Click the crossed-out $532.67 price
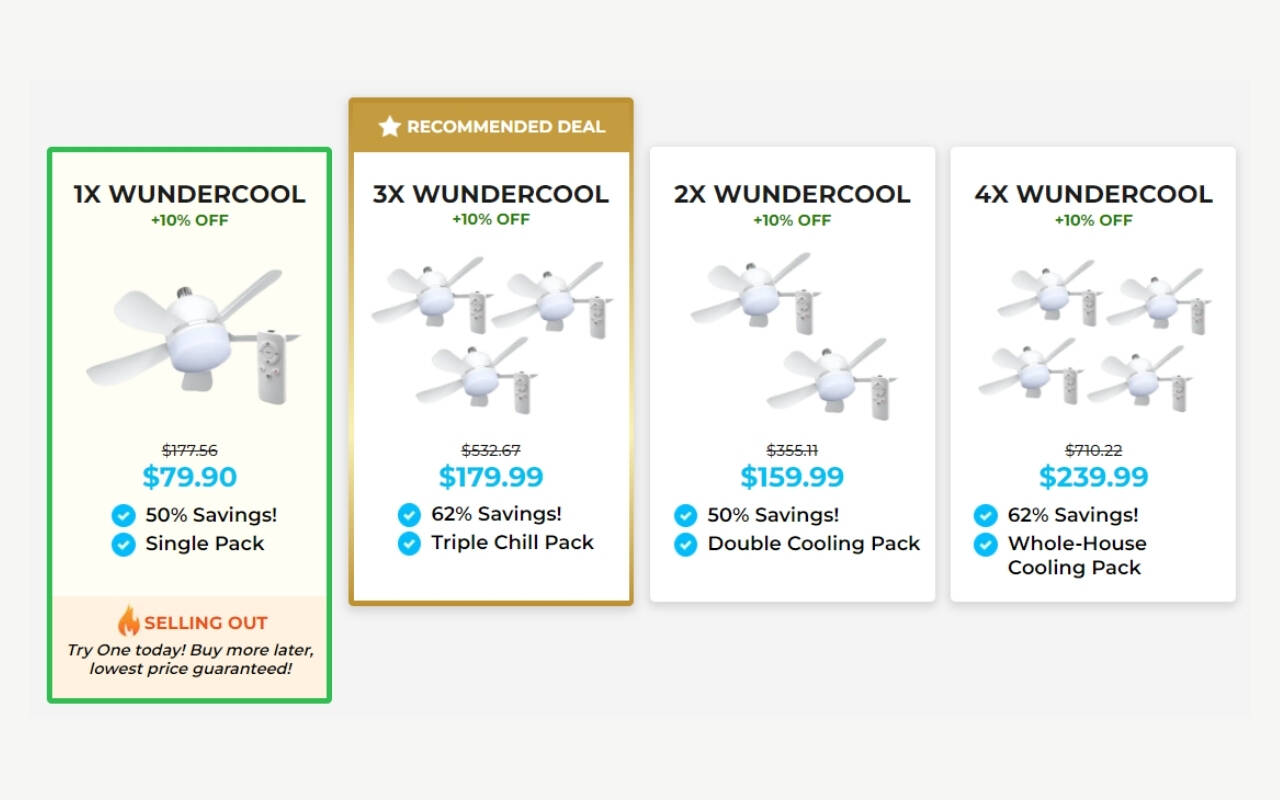The width and height of the screenshot is (1280, 800). [x=491, y=450]
